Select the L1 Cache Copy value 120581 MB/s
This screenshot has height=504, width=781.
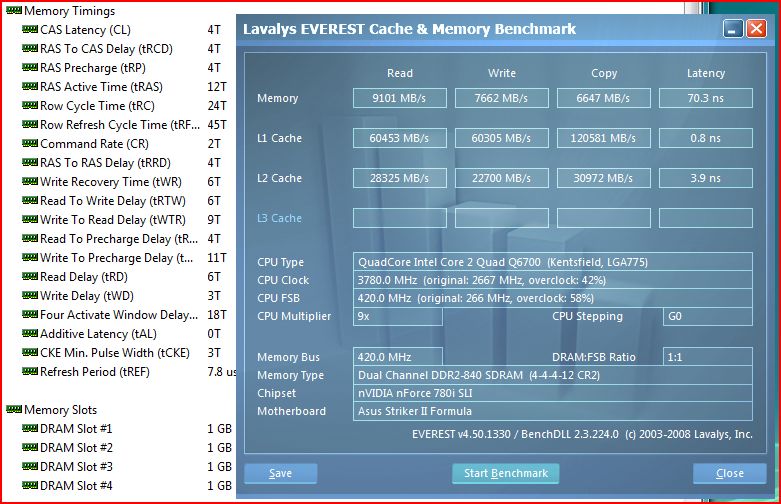click(x=604, y=138)
